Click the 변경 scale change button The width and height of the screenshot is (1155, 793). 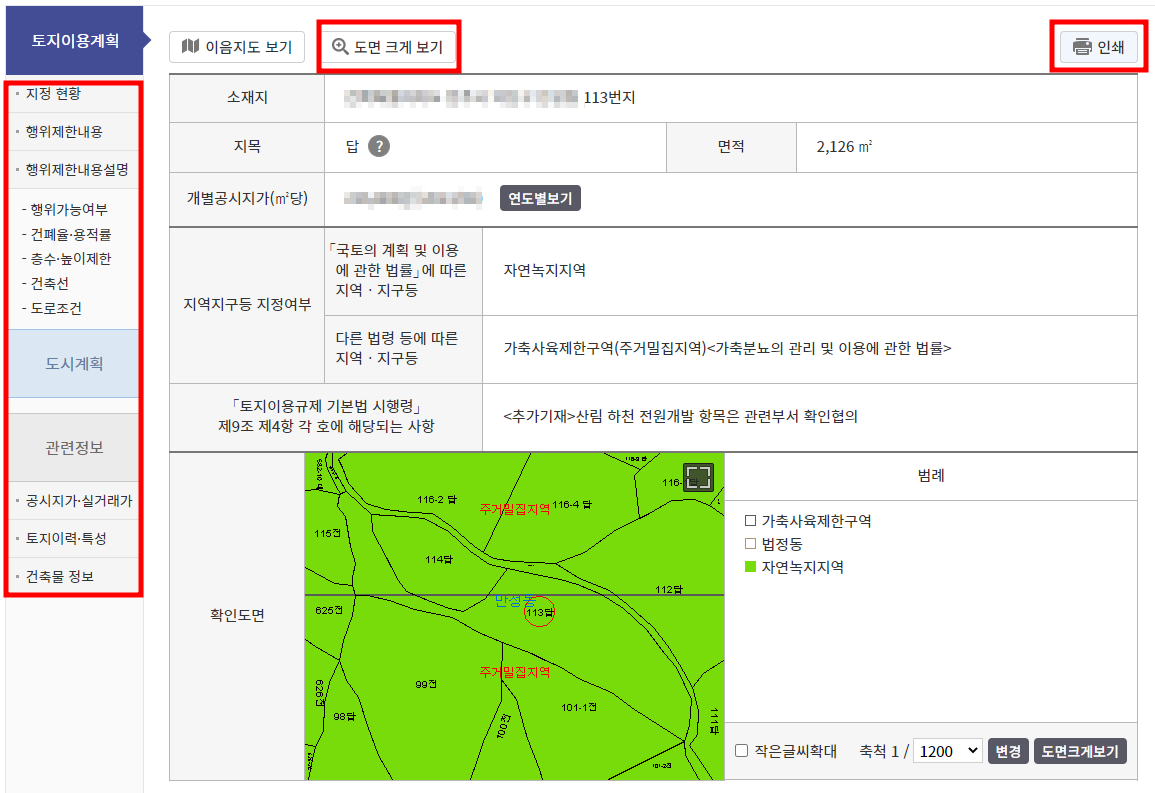pyautogui.click(x=1008, y=751)
